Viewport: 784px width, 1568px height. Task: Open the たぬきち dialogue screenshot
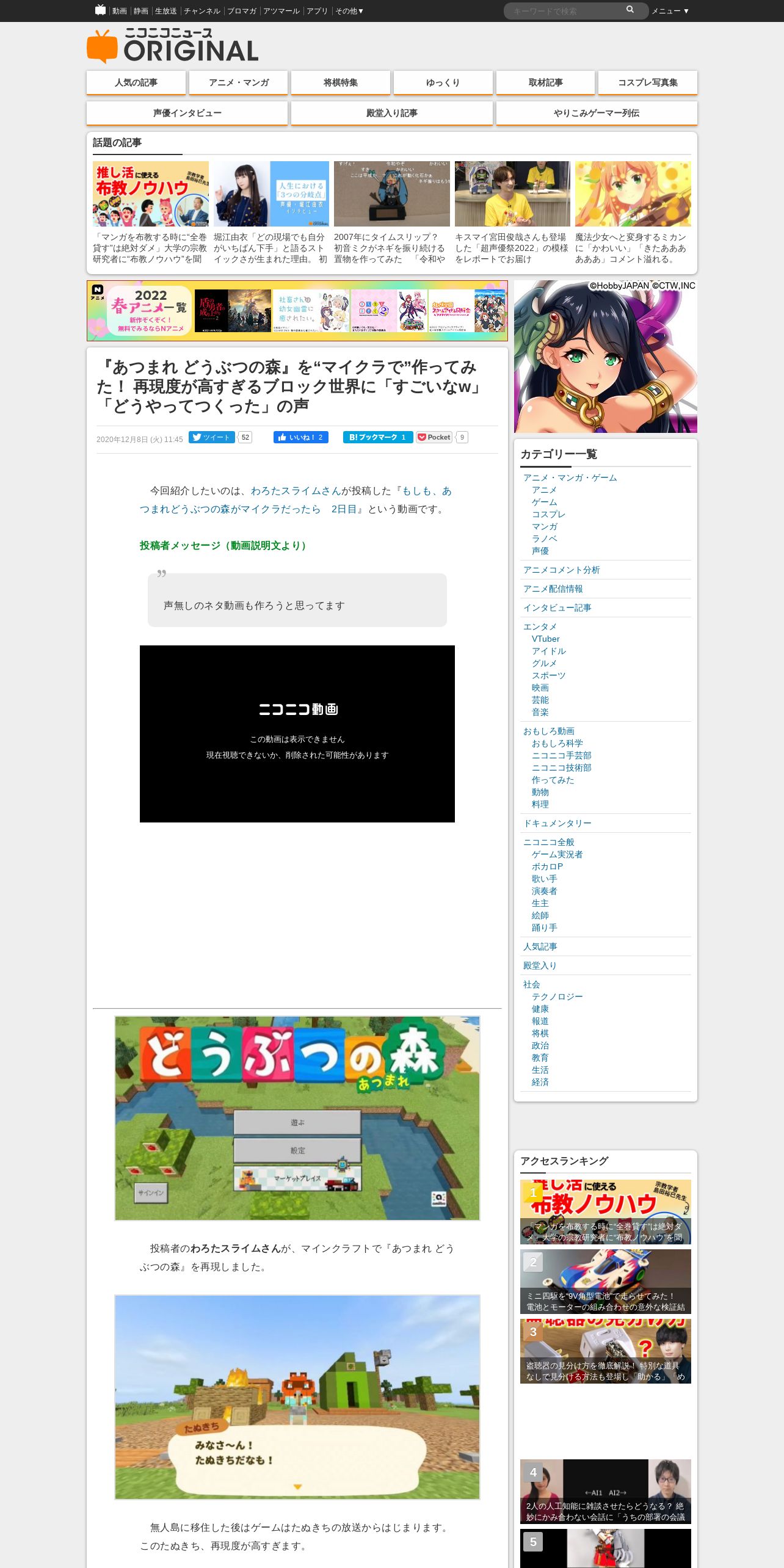297,1397
